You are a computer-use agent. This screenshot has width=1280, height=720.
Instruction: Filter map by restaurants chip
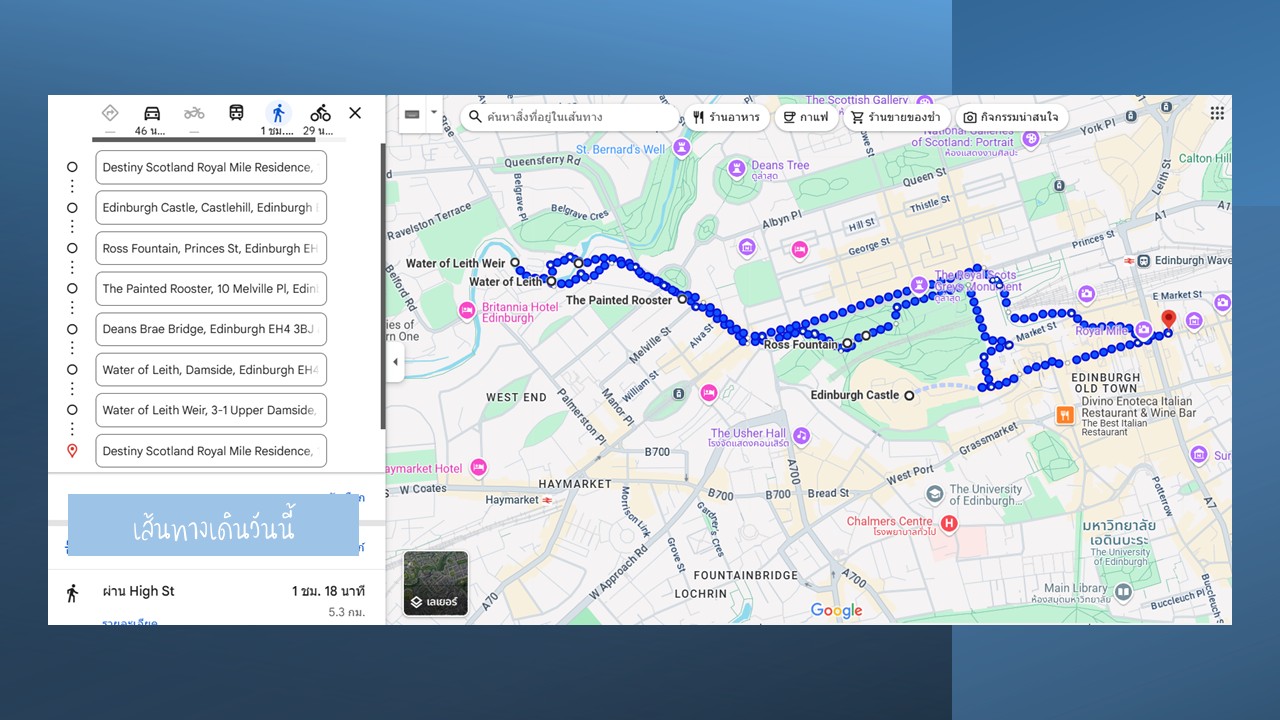[x=726, y=117]
